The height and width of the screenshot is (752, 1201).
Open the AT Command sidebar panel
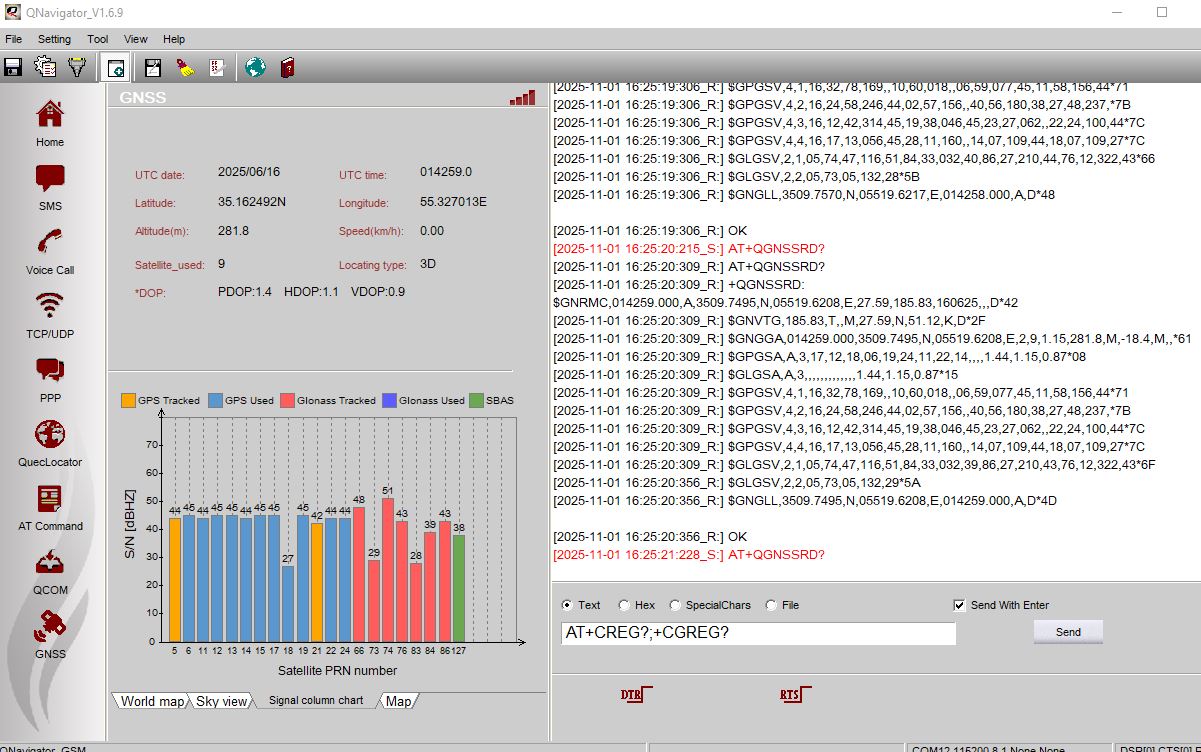coord(50,507)
